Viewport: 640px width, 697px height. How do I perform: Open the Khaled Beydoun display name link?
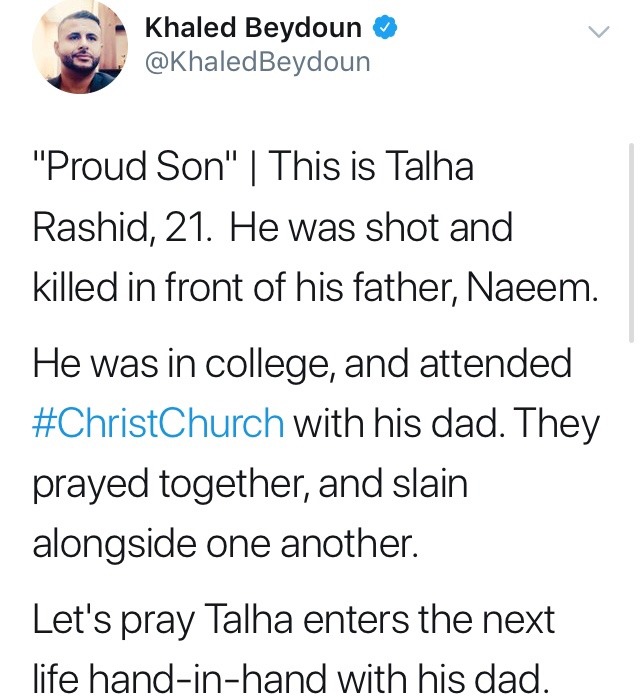pos(253,28)
